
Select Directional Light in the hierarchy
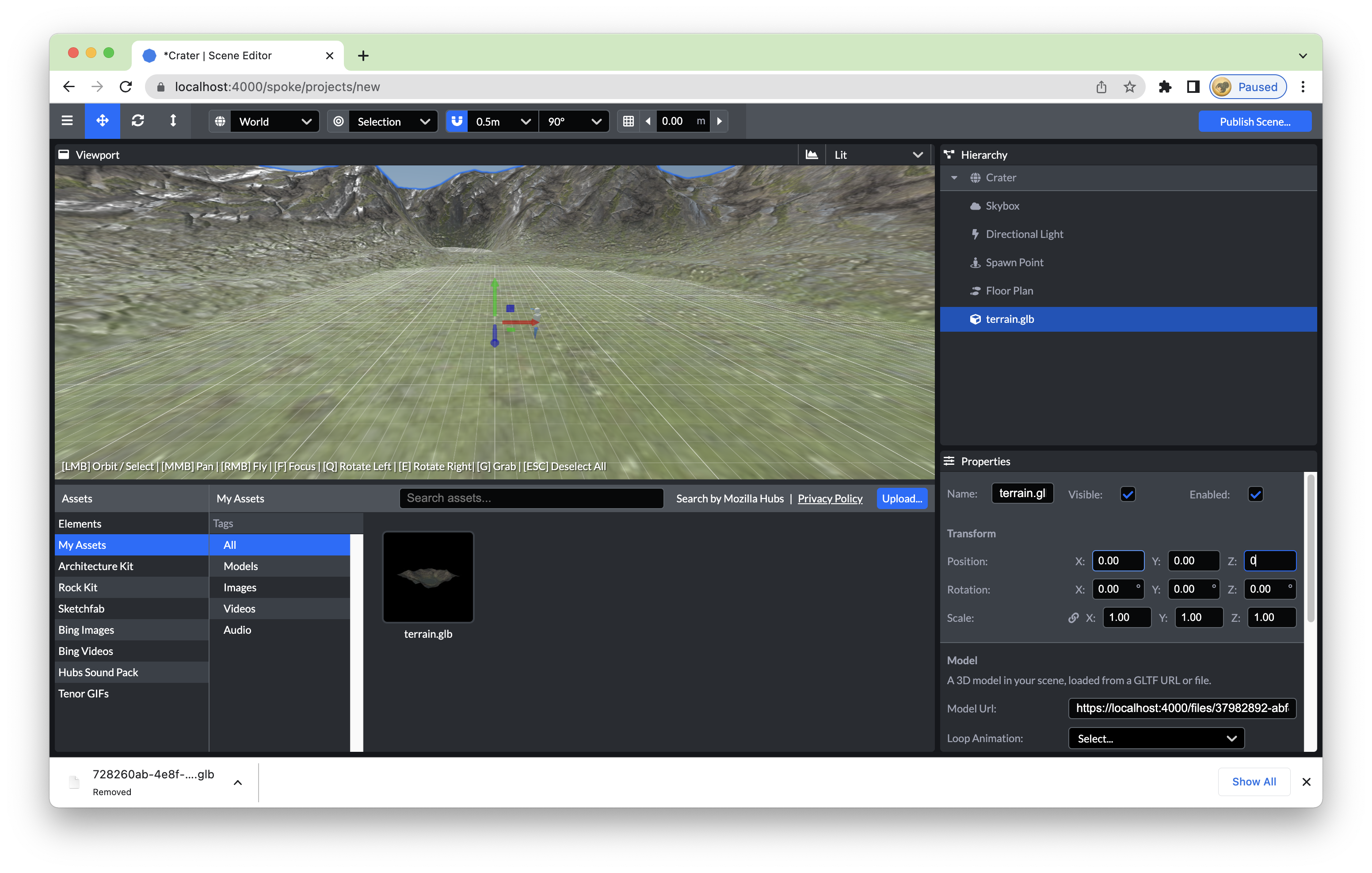(x=1128, y=234)
